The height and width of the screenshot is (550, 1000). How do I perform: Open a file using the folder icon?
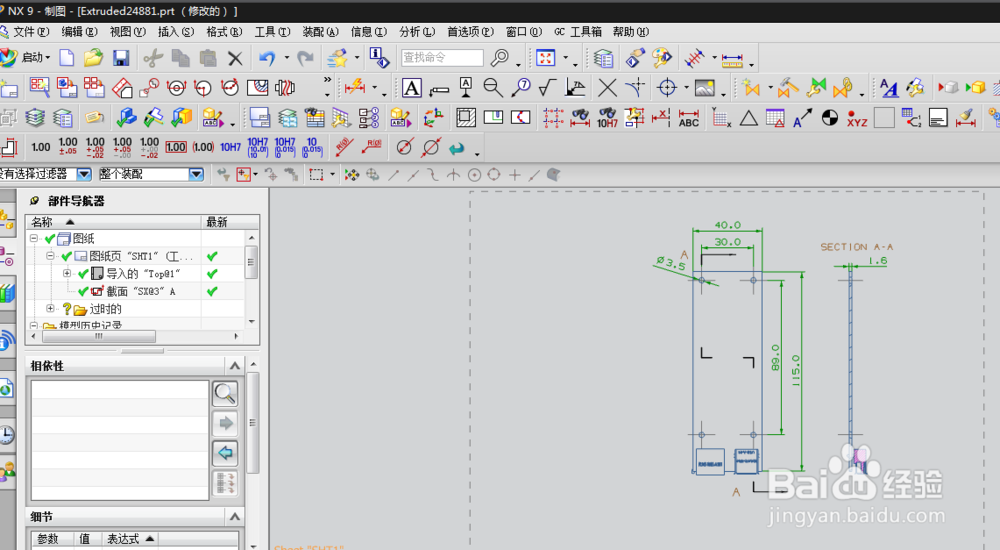point(93,58)
